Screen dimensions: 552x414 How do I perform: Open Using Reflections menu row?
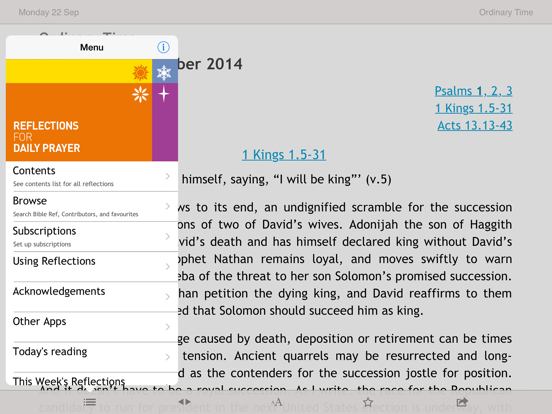point(92,267)
